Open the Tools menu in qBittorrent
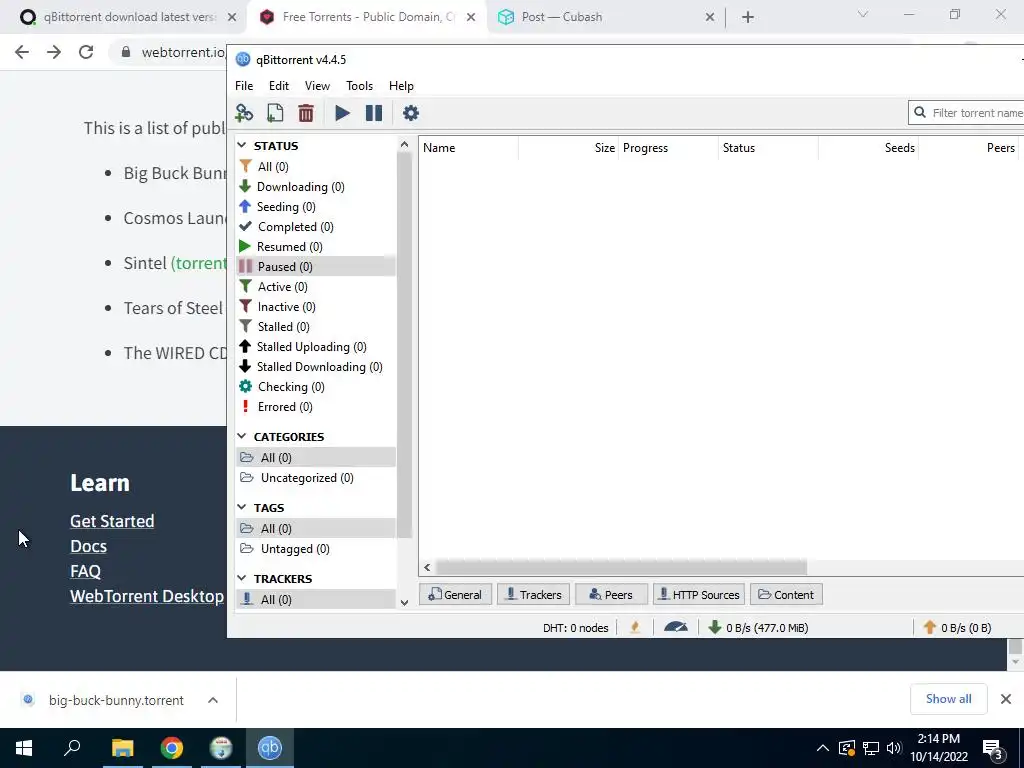The height and width of the screenshot is (768, 1024). click(359, 86)
